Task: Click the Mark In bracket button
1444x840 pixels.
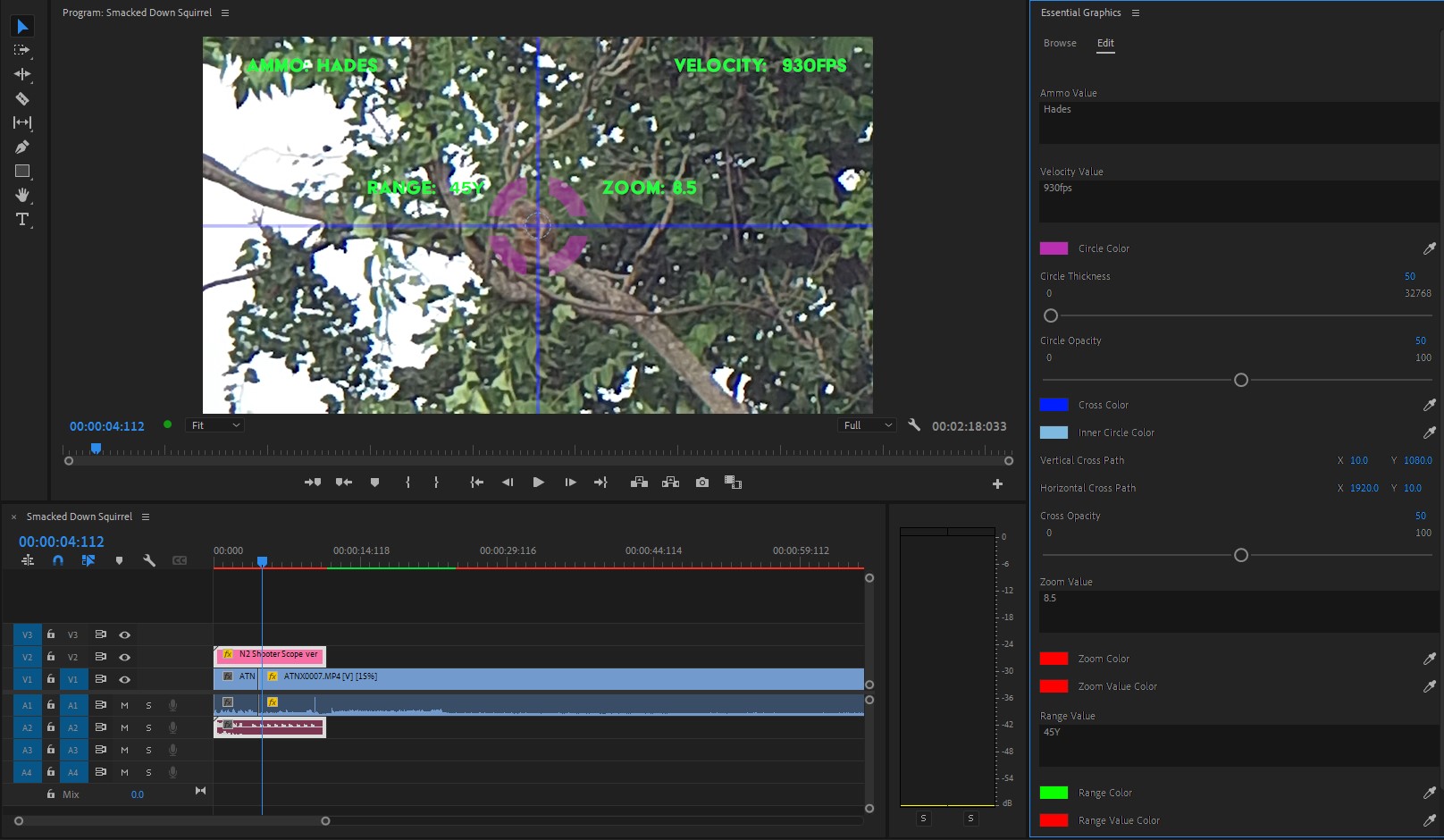Action: (x=407, y=483)
